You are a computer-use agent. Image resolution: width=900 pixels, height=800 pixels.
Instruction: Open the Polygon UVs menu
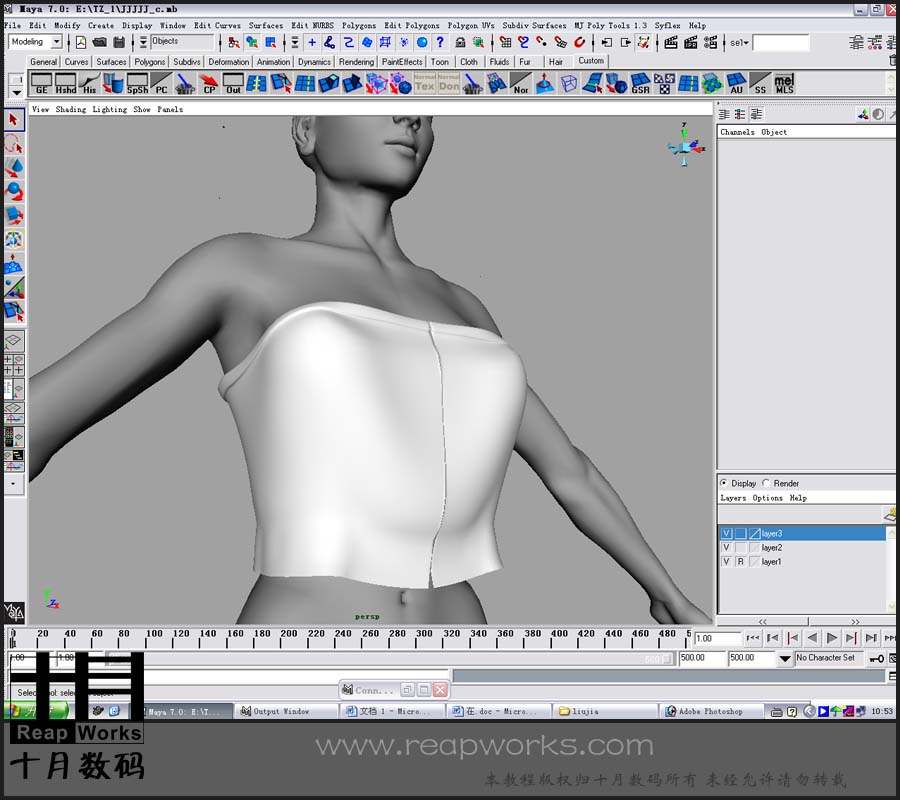471,25
